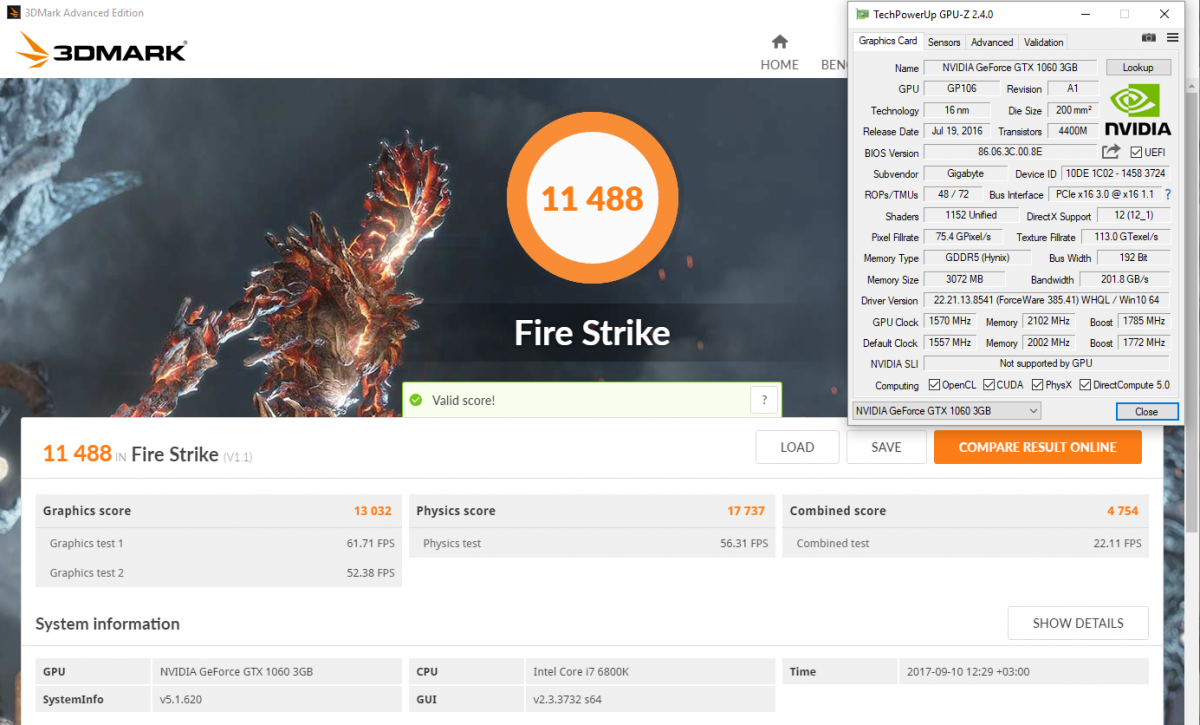Switch to the Advanced tab

pos(992,42)
